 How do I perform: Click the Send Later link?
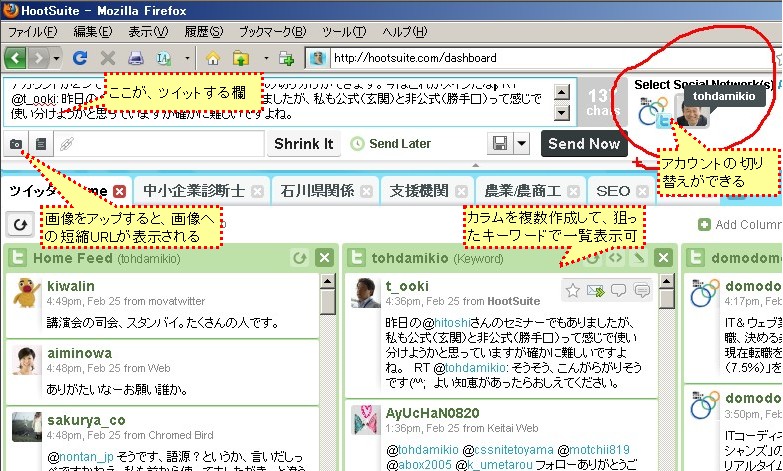tap(400, 144)
